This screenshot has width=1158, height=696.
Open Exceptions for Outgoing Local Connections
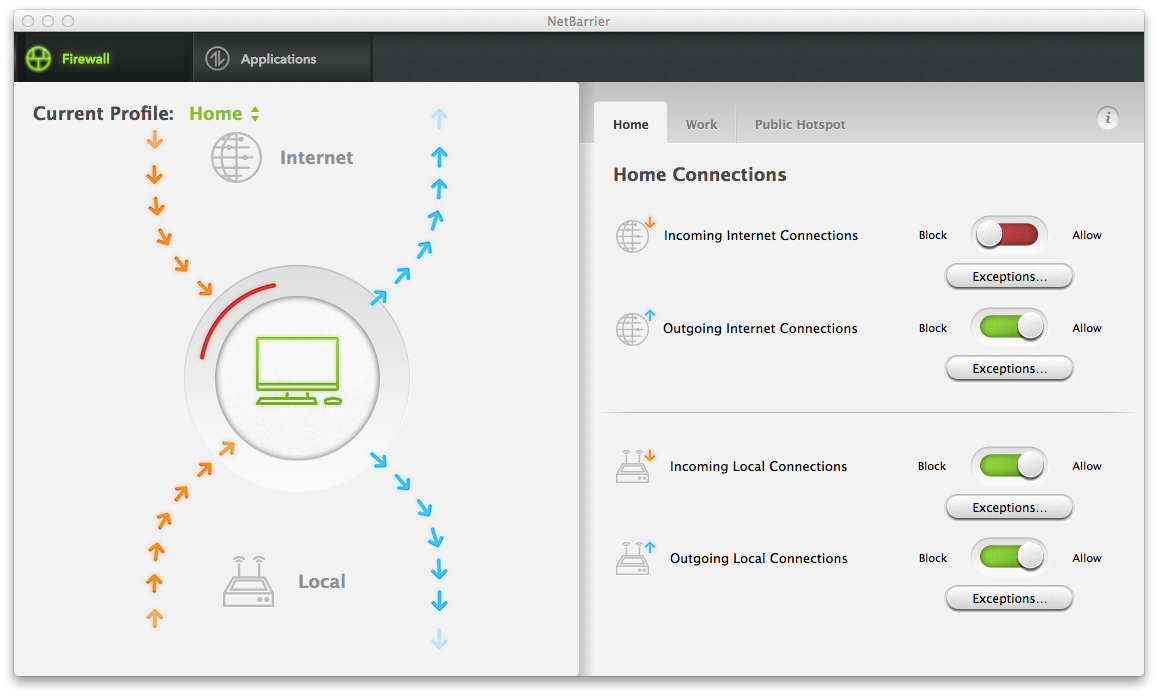[1009, 598]
